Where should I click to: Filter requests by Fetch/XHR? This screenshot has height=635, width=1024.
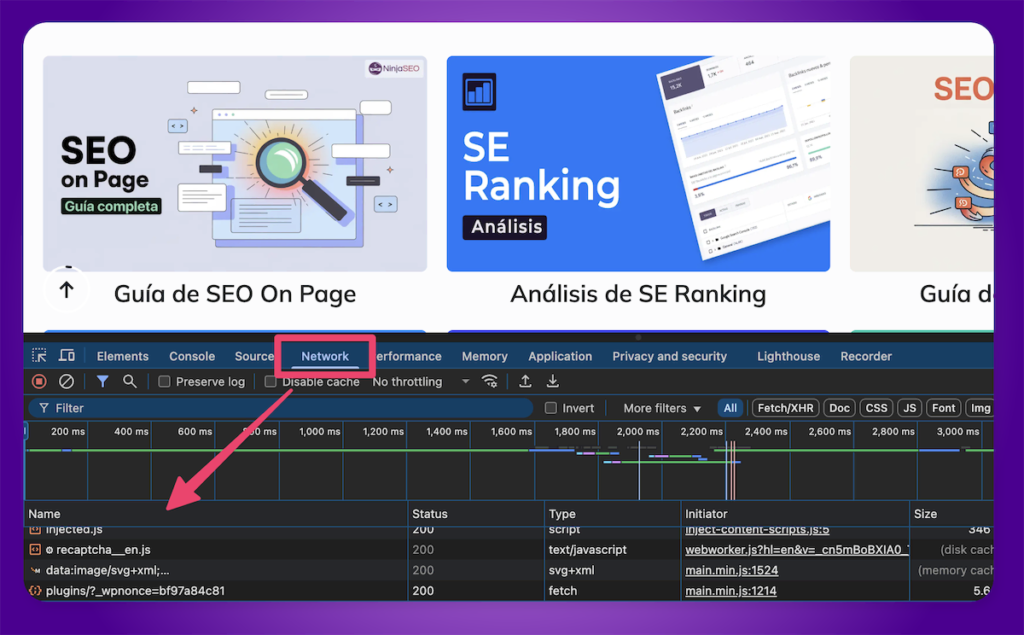pyautogui.click(x=785, y=408)
